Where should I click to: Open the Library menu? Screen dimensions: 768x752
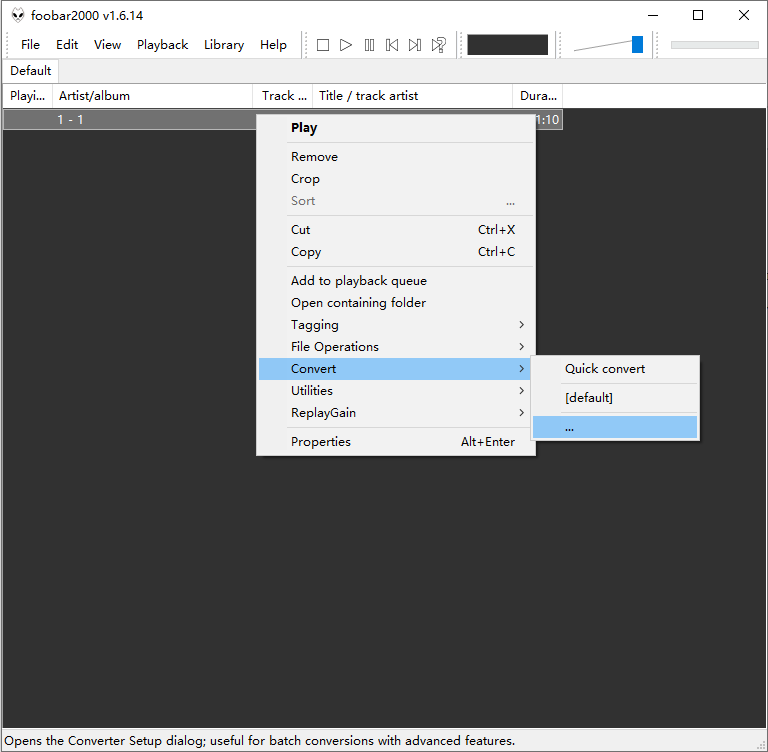pos(224,45)
